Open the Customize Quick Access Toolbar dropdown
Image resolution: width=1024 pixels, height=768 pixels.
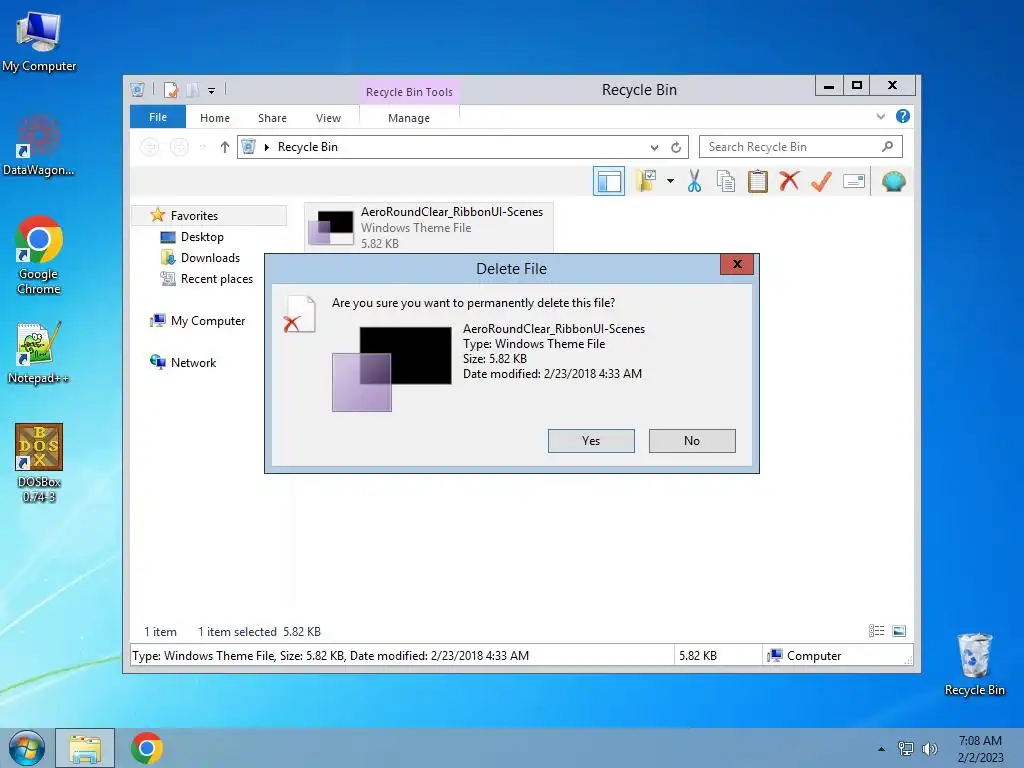coord(212,91)
